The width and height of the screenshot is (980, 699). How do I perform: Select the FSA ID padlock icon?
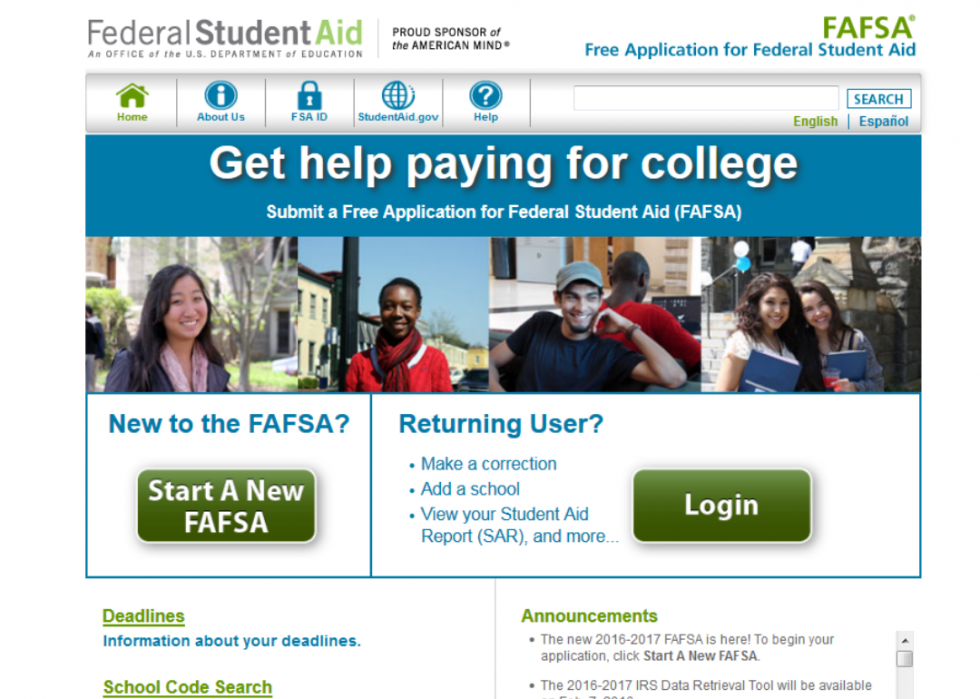309,96
